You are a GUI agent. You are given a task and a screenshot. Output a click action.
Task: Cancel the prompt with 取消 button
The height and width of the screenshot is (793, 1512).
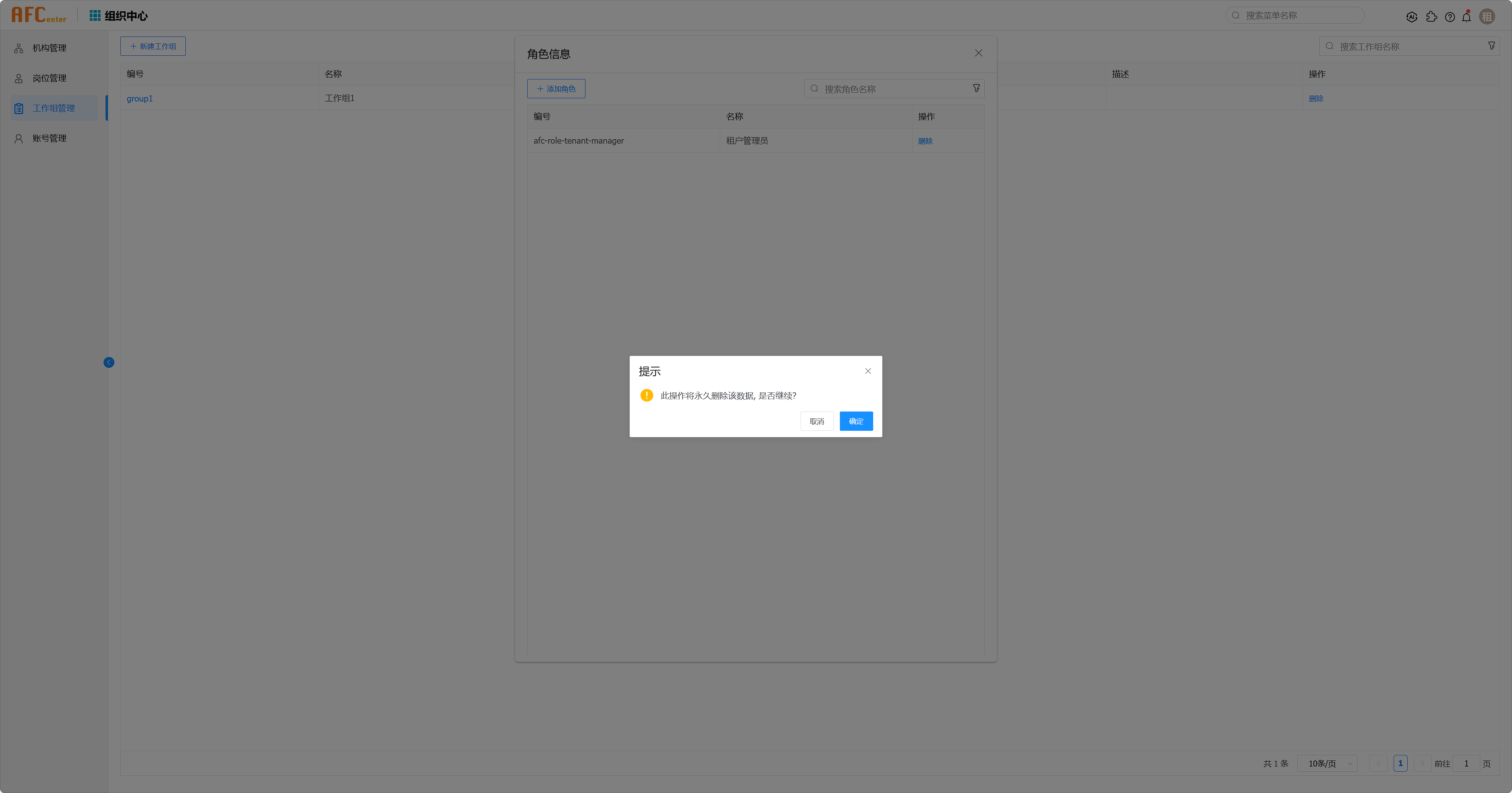pyautogui.click(x=817, y=421)
